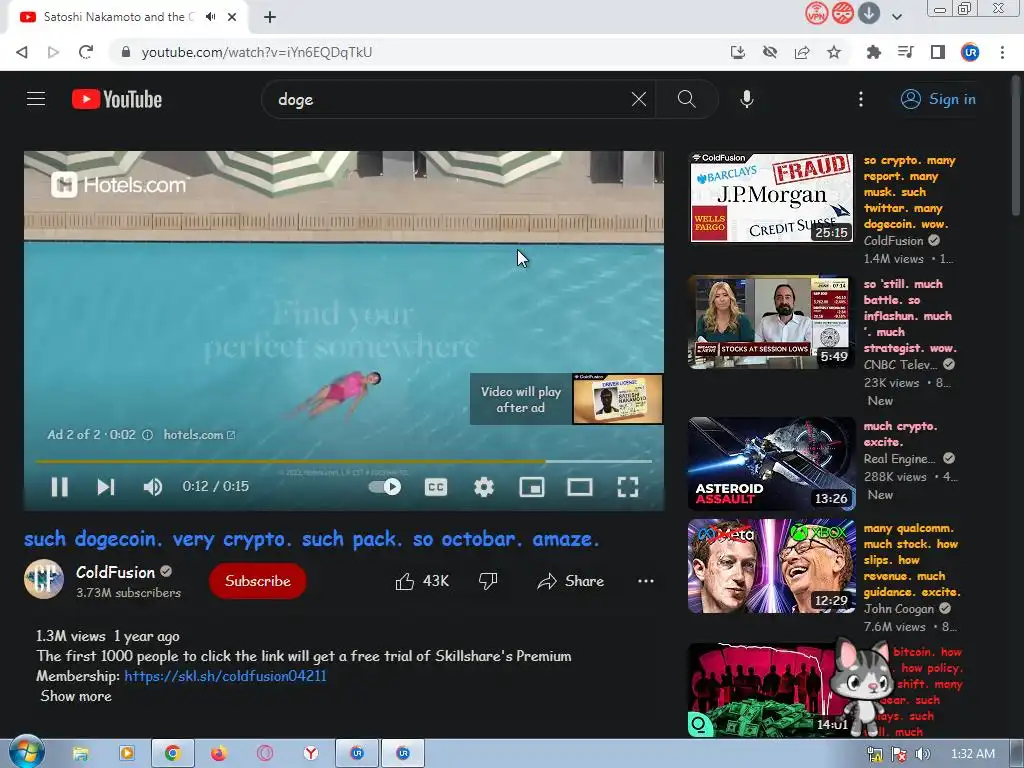Expand description with Show more

[76, 696]
